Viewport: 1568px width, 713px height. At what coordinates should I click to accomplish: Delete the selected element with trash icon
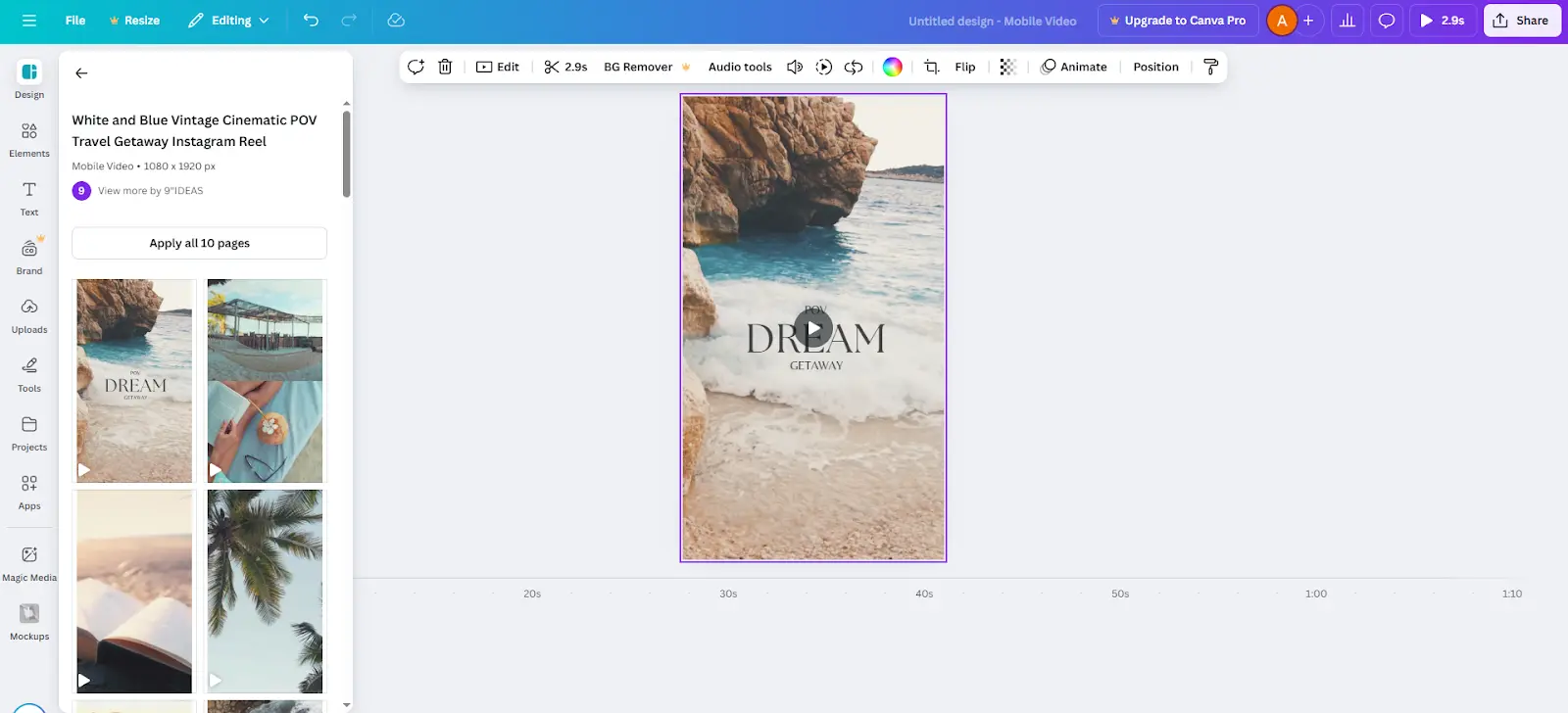(x=445, y=67)
